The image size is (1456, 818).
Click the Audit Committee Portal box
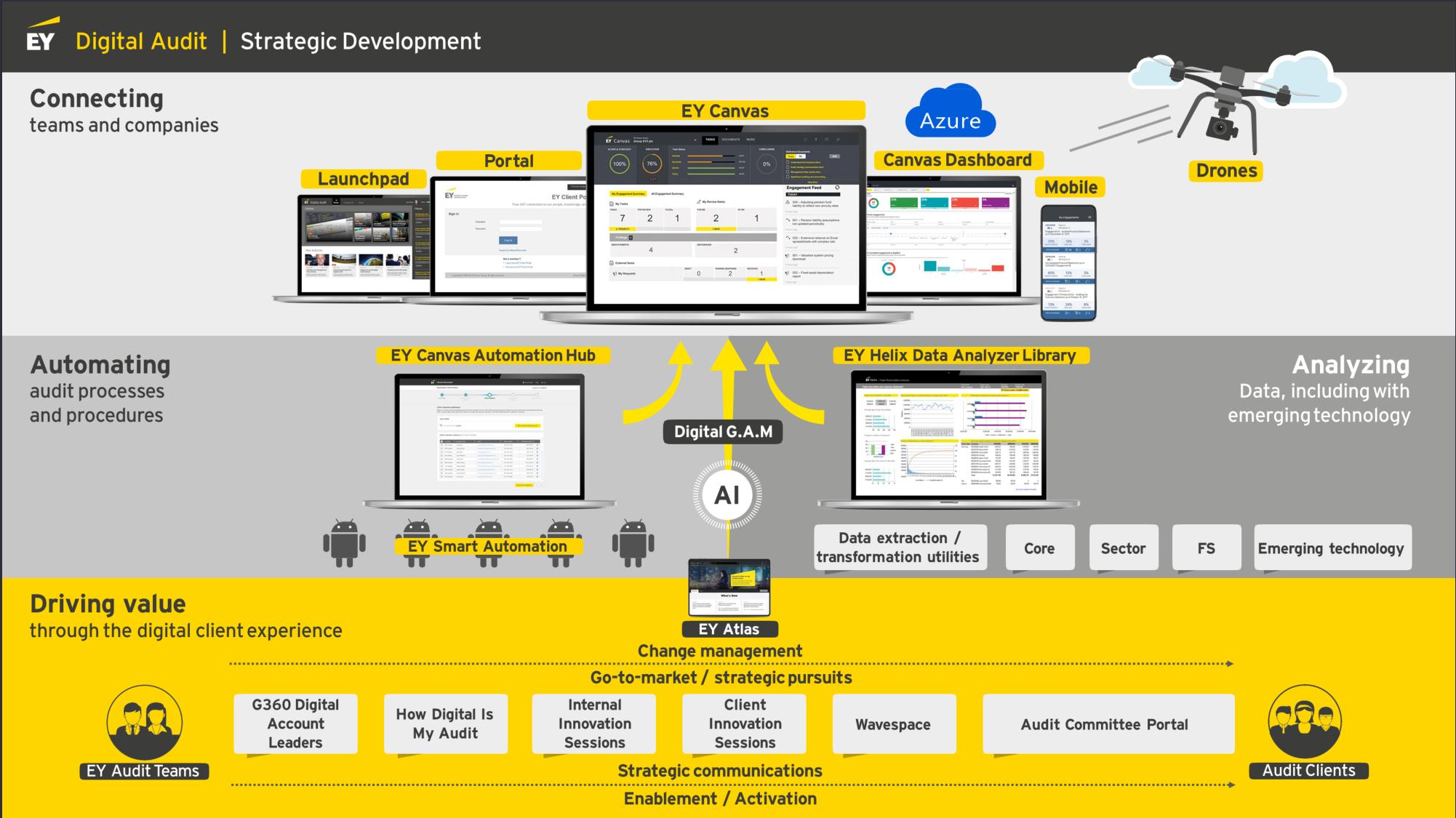[x=1108, y=723]
